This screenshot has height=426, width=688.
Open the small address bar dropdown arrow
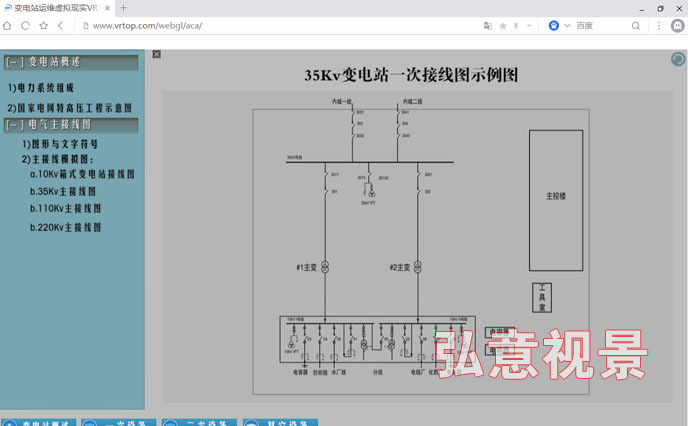[x=529, y=26]
